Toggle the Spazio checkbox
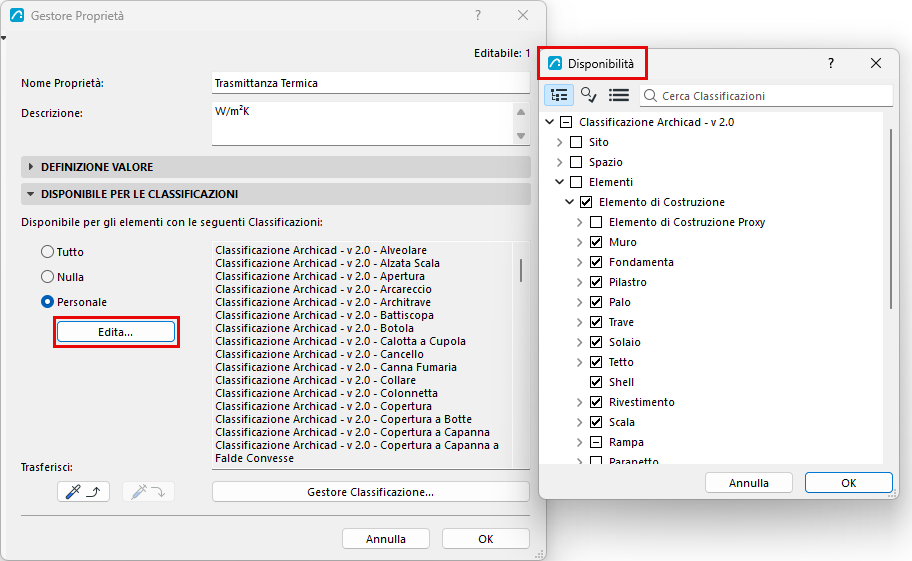The width and height of the screenshot is (912, 561). pos(576,162)
